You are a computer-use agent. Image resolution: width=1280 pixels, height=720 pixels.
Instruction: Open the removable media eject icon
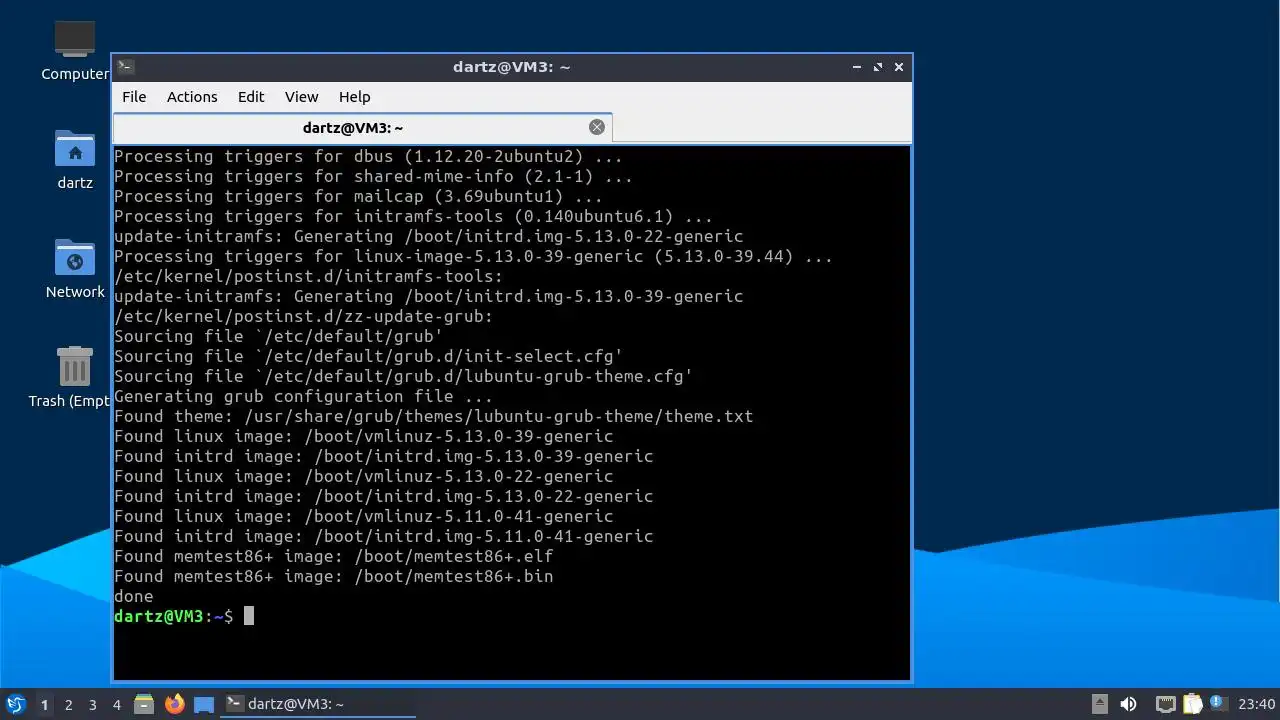tap(1099, 704)
